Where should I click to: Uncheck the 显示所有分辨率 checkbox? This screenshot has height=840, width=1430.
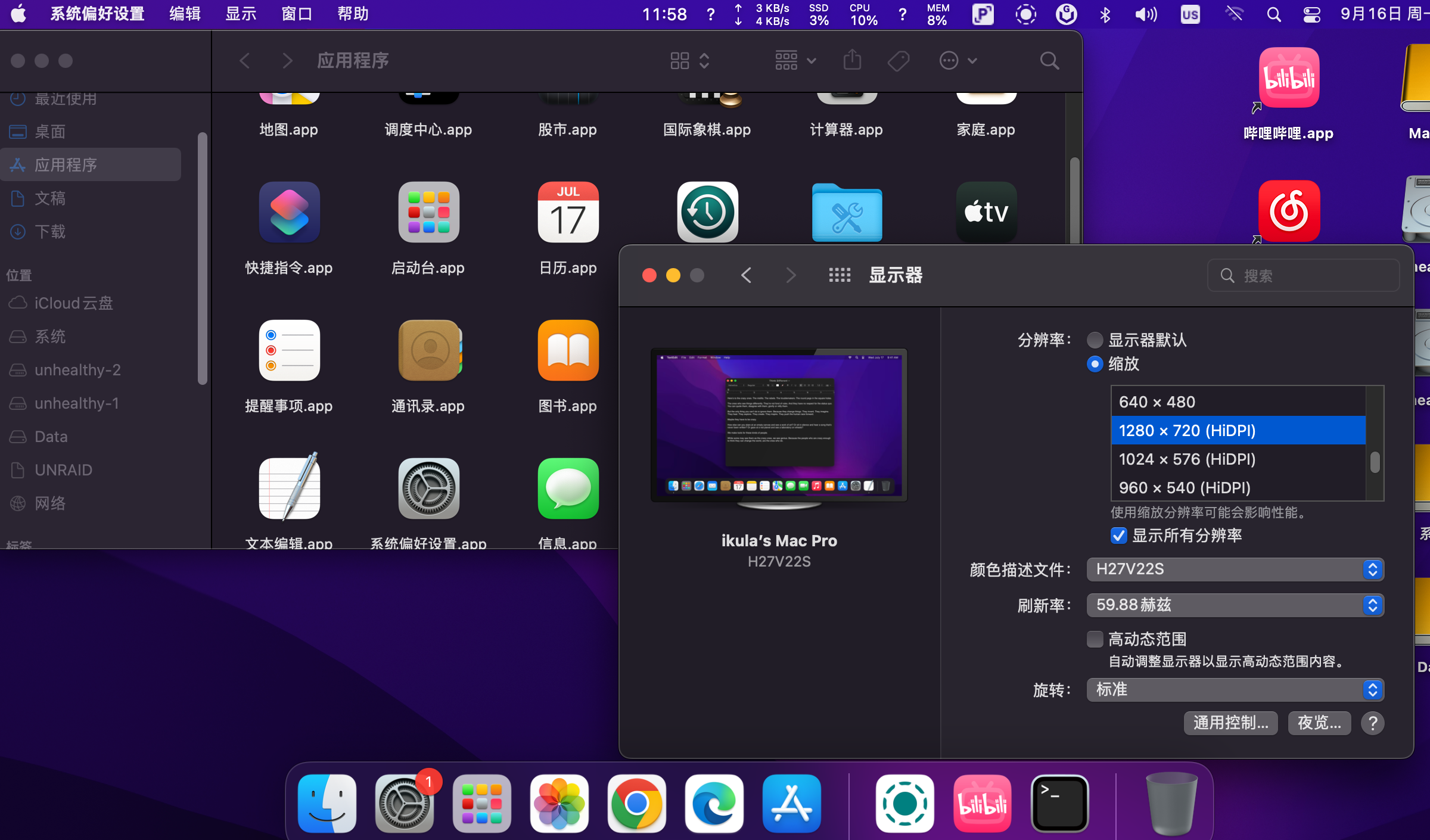[x=1118, y=536]
